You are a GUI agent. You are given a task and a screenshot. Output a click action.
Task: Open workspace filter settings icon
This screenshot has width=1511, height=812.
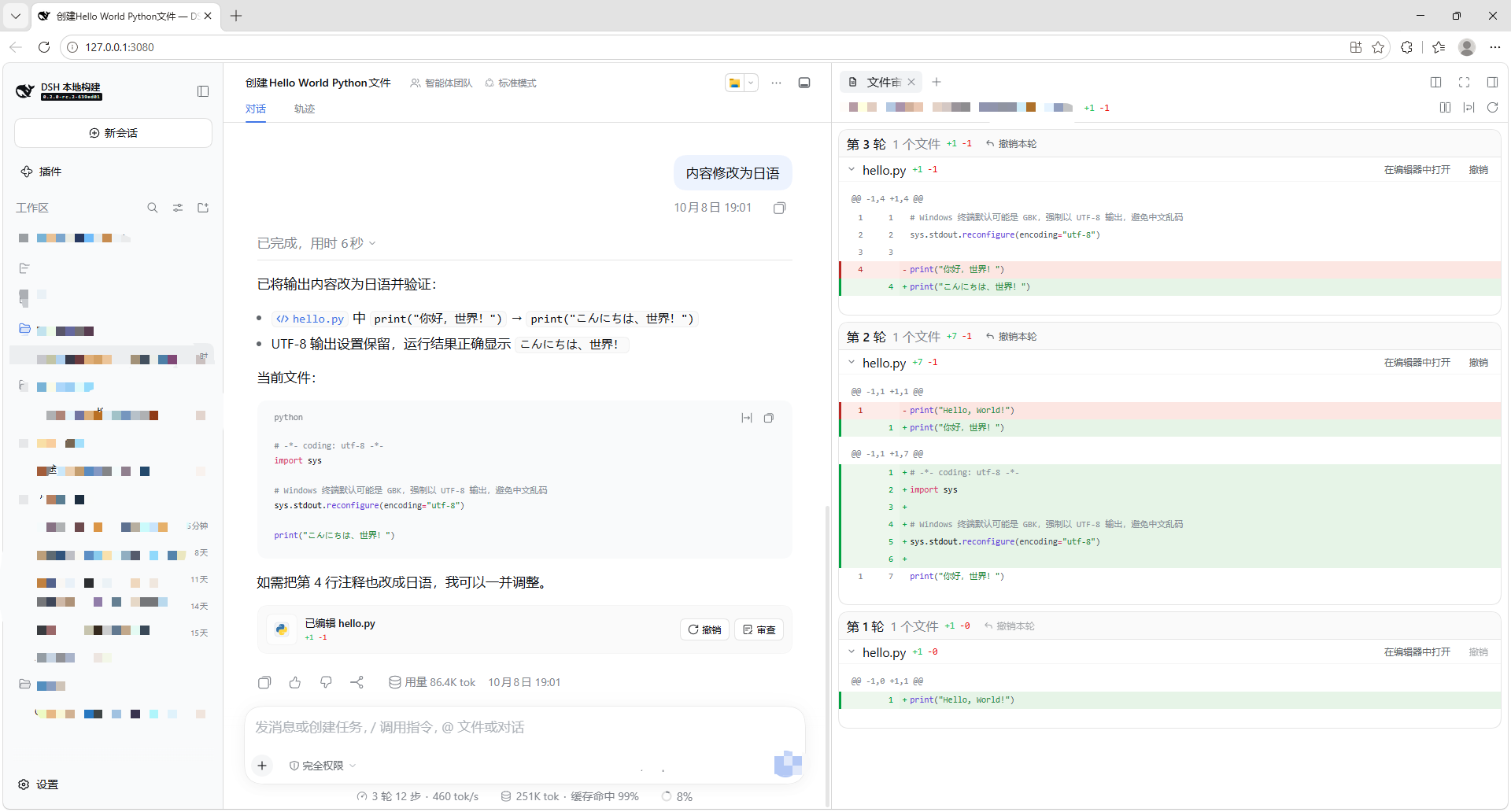point(178,208)
